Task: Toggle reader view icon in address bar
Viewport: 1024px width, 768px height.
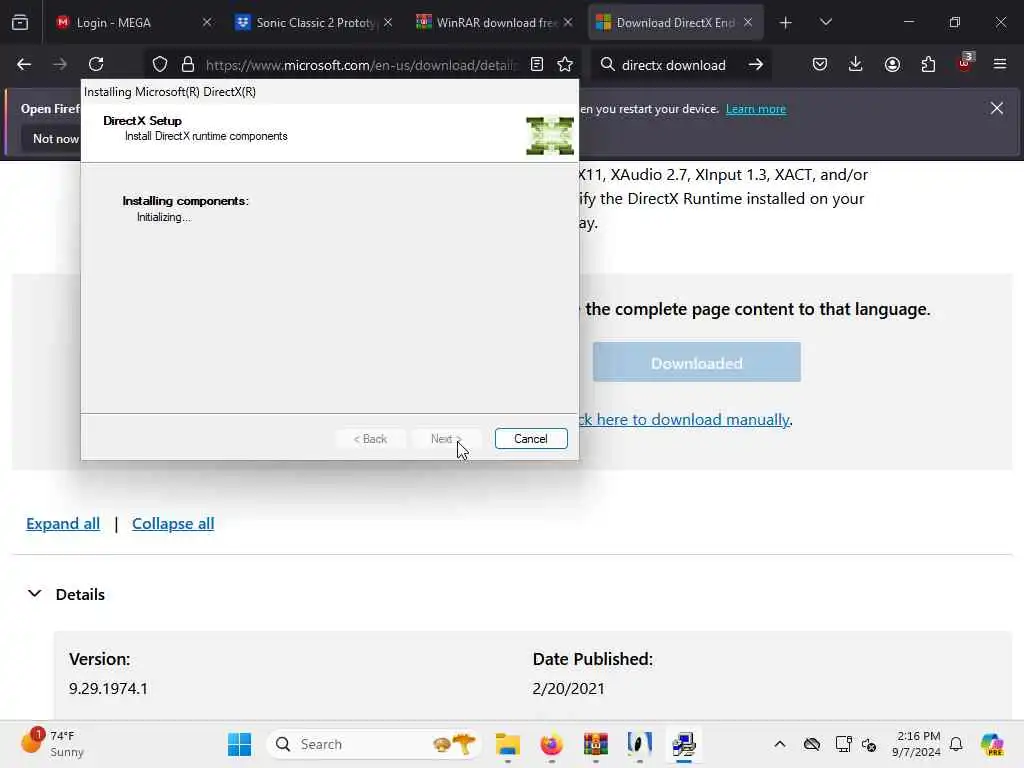Action: click(x=537, y=65)
